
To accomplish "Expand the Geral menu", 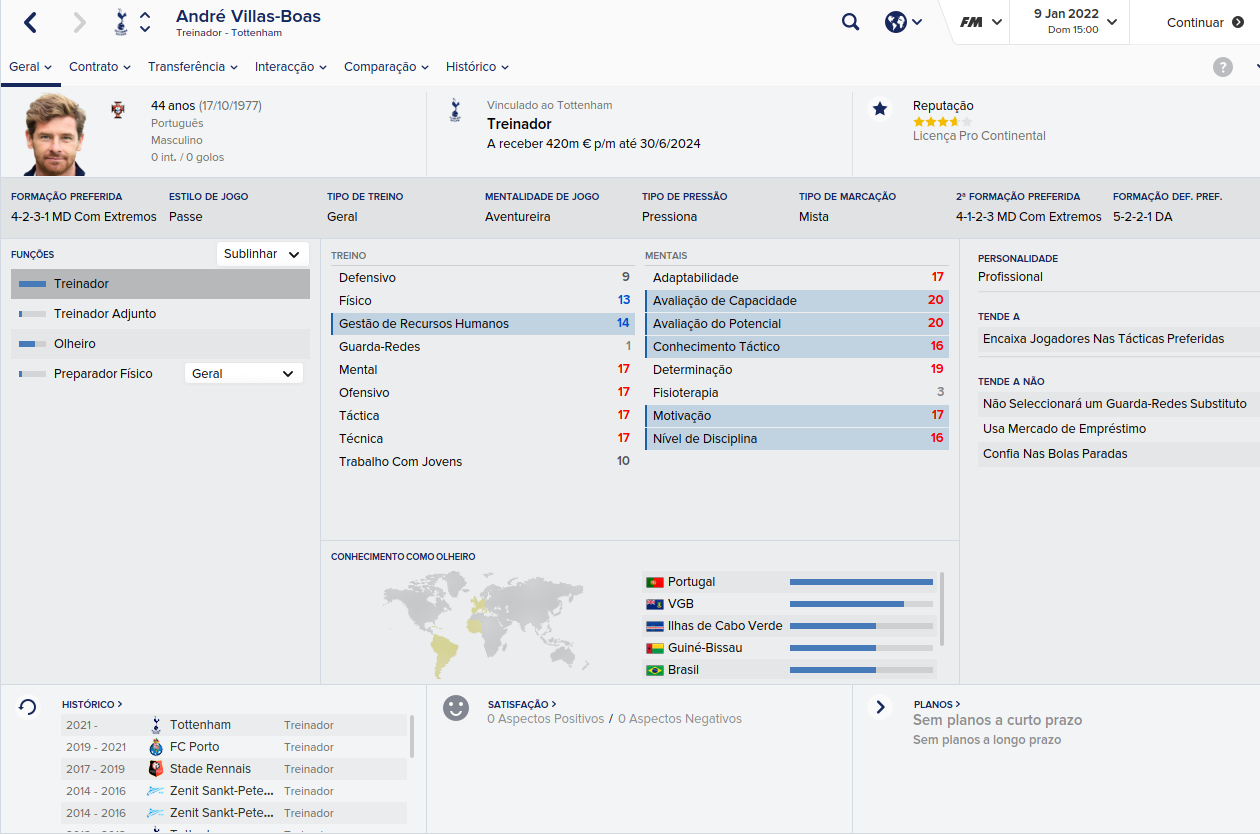I will pyautogui.click(x=30, y=67).
